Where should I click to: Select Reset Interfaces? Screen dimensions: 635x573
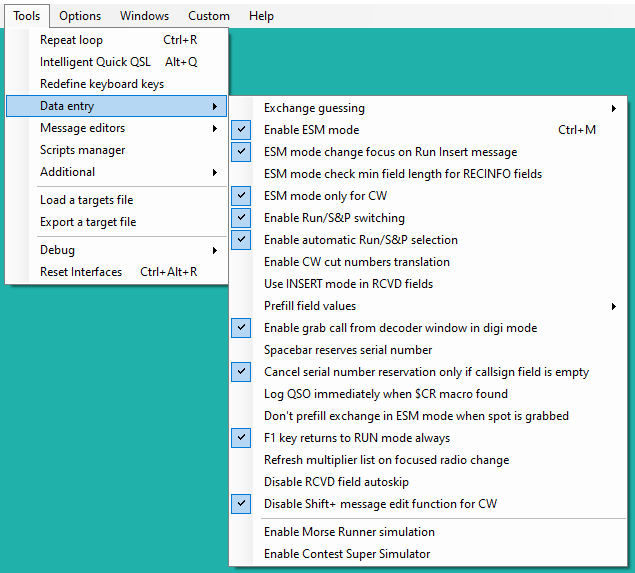pos(117,272)
